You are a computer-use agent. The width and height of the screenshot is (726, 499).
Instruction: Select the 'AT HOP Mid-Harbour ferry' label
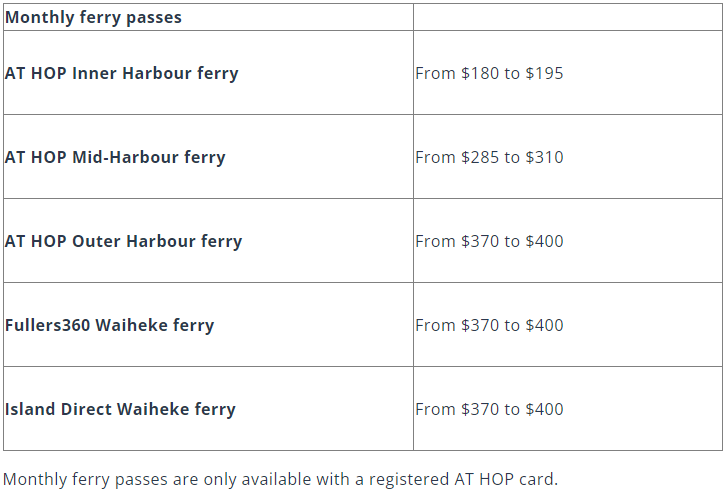tap(115, 157)
